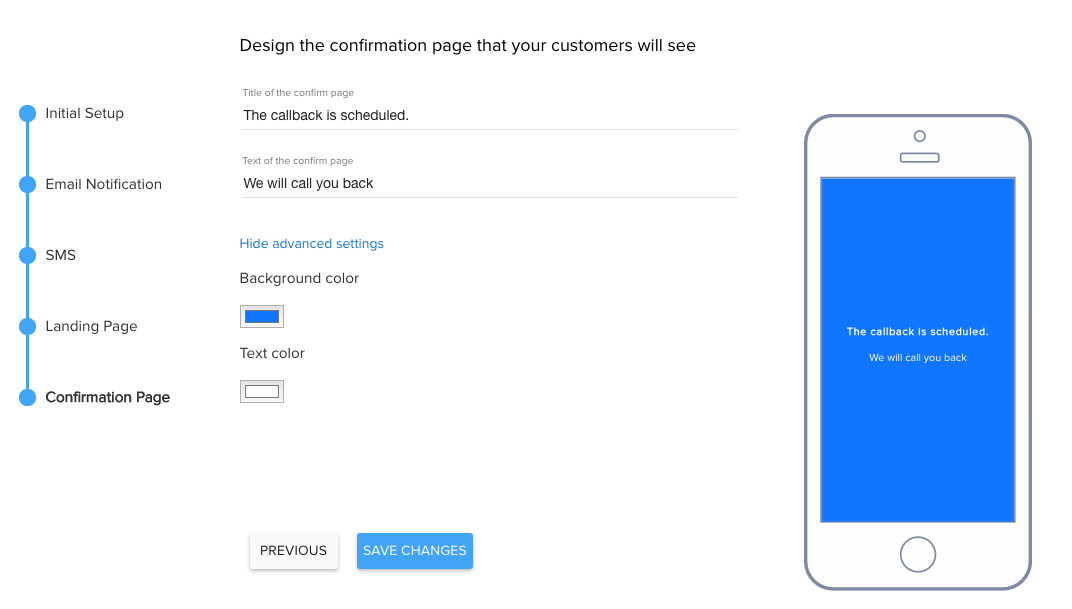Focus the Text of the confirm page field
The width and height of the screenshot is (1072, 609).
click(x=490, y=184)
